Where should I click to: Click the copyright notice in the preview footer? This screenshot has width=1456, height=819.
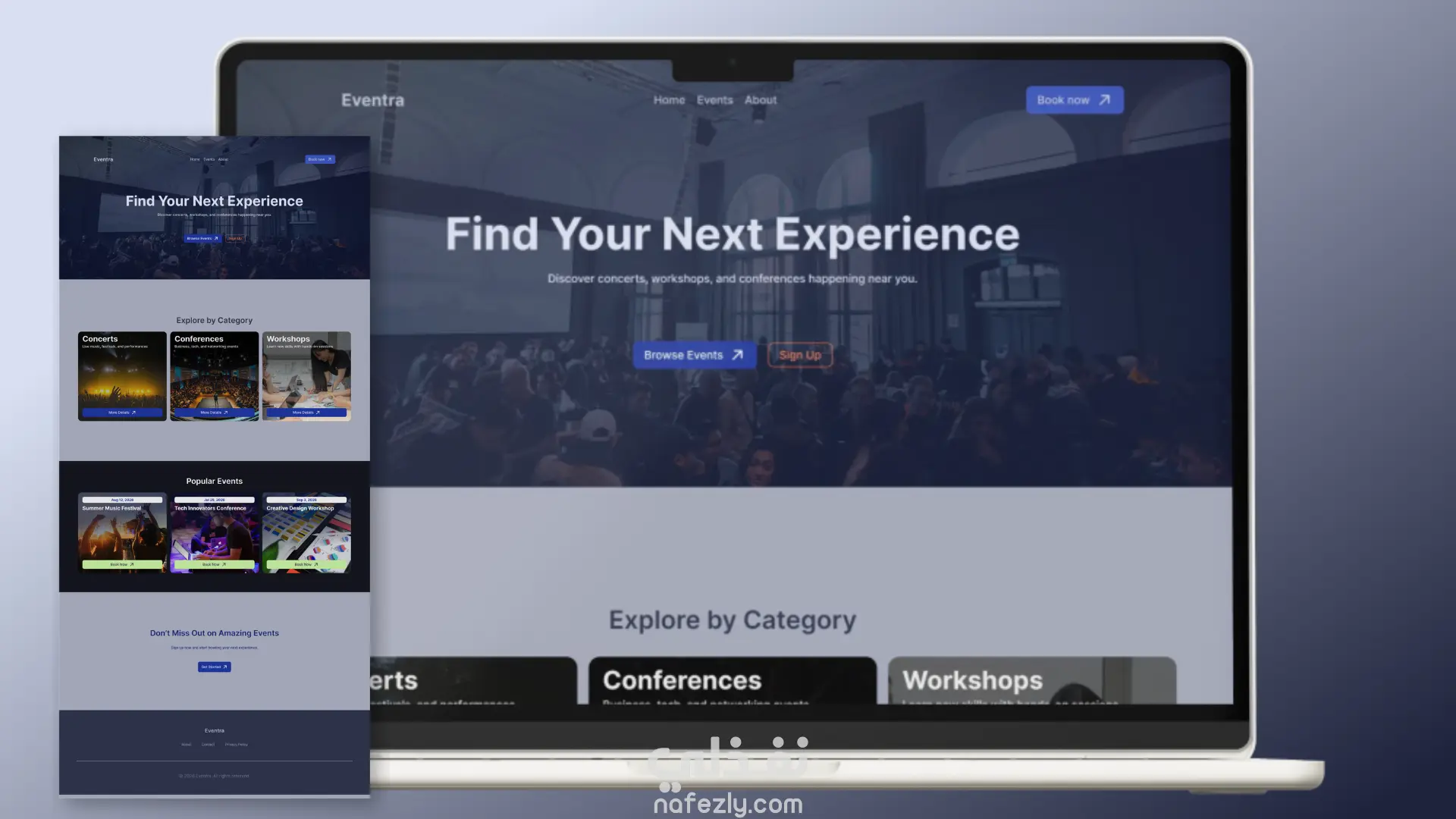coord(214,776)
